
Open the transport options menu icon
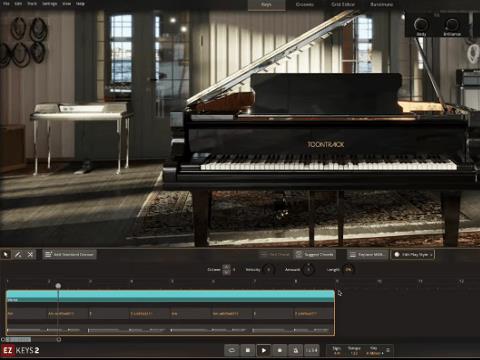(388, 350)
